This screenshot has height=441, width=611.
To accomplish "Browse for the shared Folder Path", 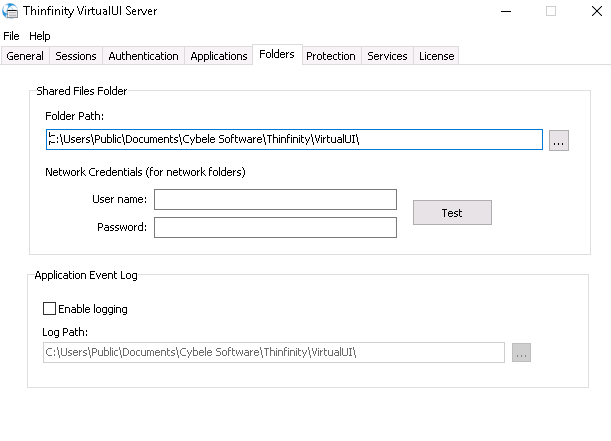I will (559, 141).
